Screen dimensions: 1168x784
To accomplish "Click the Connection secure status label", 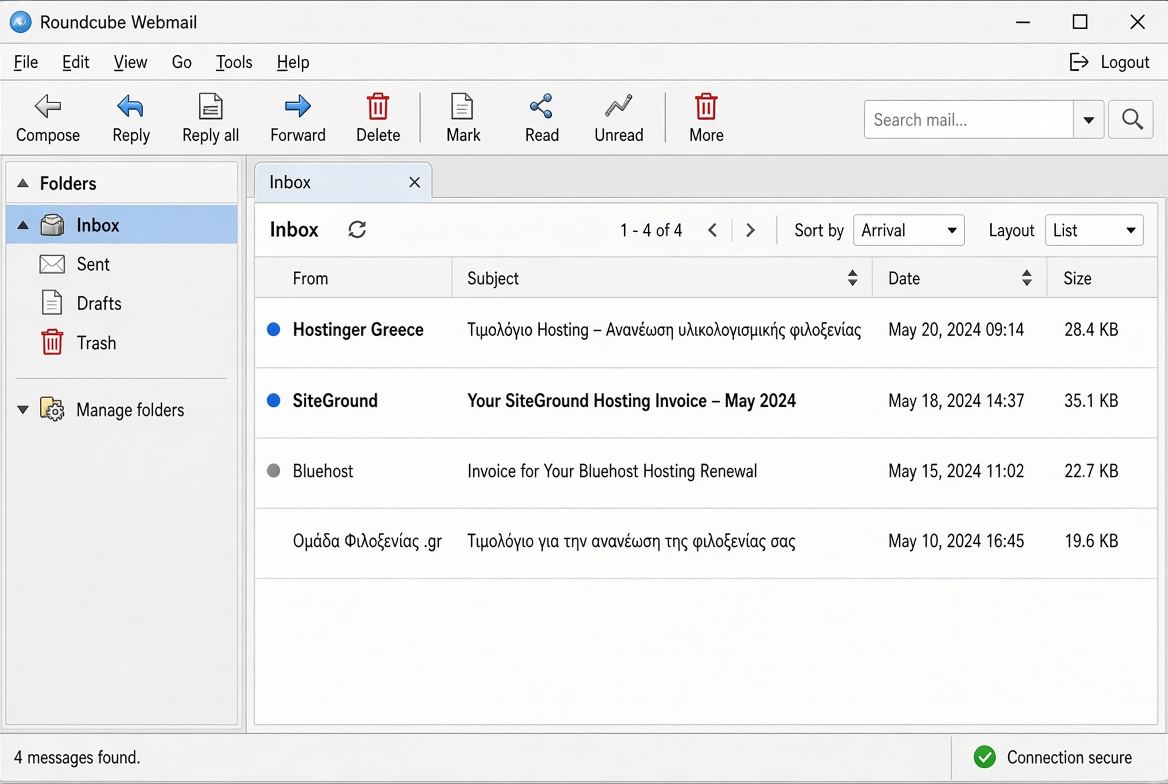I will [1069, 757].
